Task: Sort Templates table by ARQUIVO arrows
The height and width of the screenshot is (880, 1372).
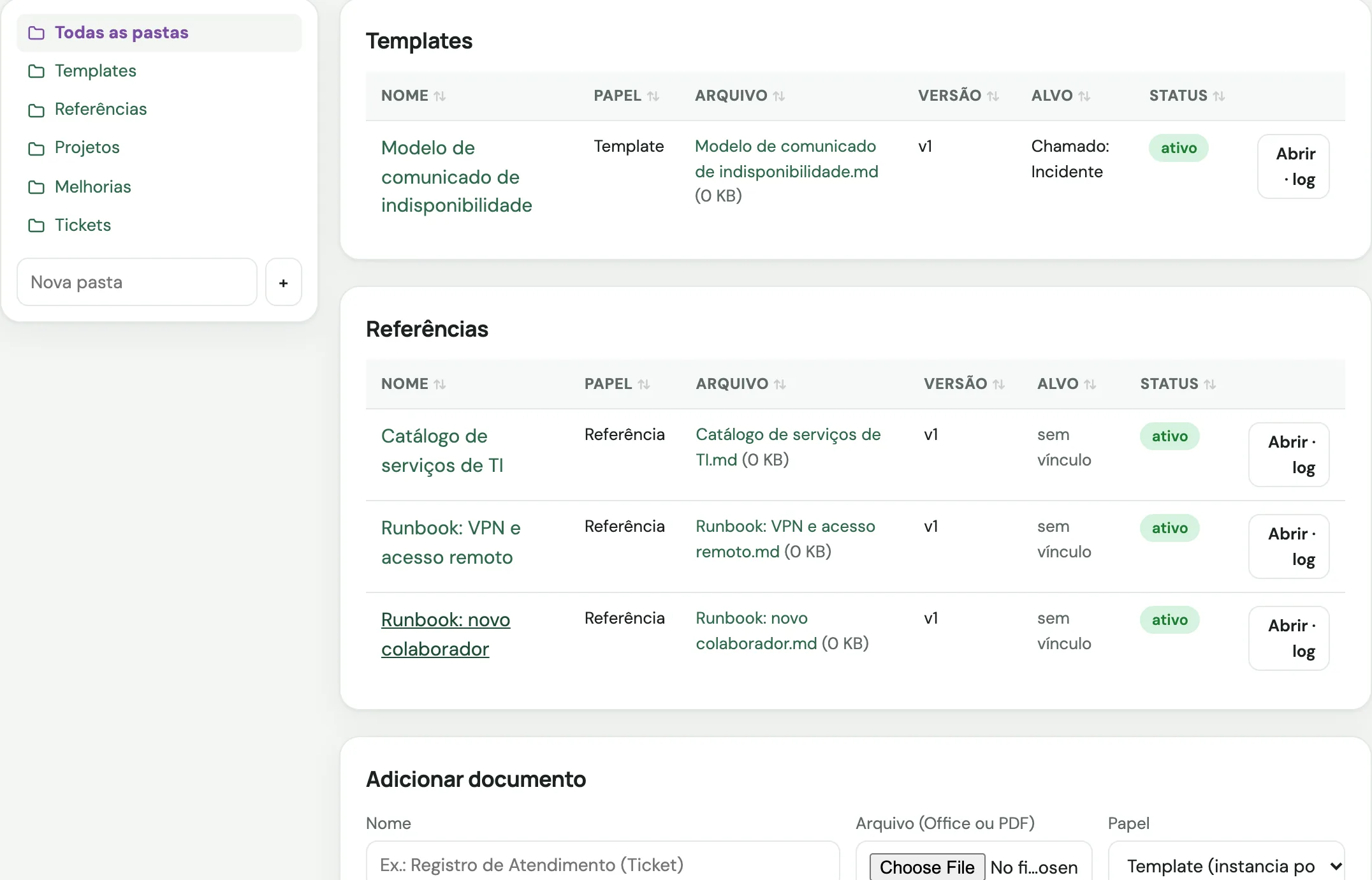Action: pyautogui.click(x=779, y=96)
